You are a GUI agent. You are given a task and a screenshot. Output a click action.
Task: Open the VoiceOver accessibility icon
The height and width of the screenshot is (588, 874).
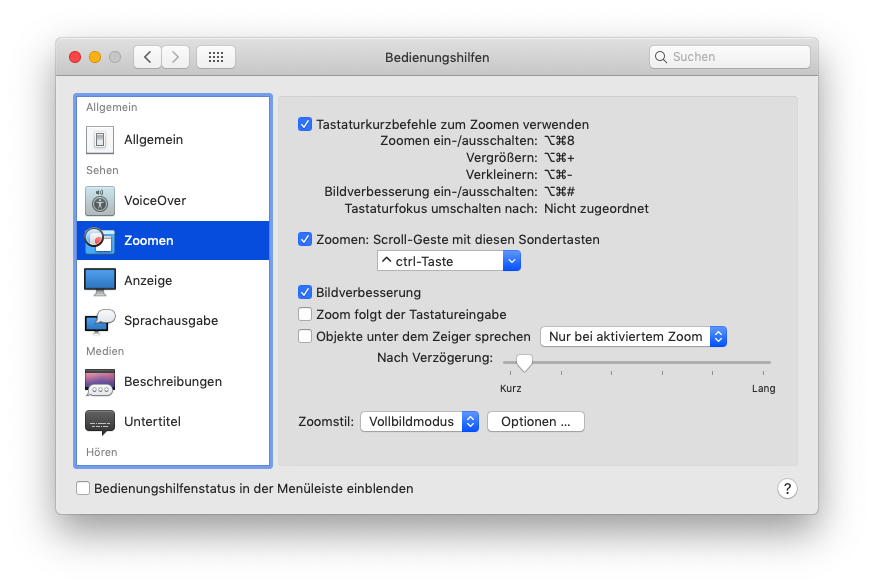click(100, 201)
